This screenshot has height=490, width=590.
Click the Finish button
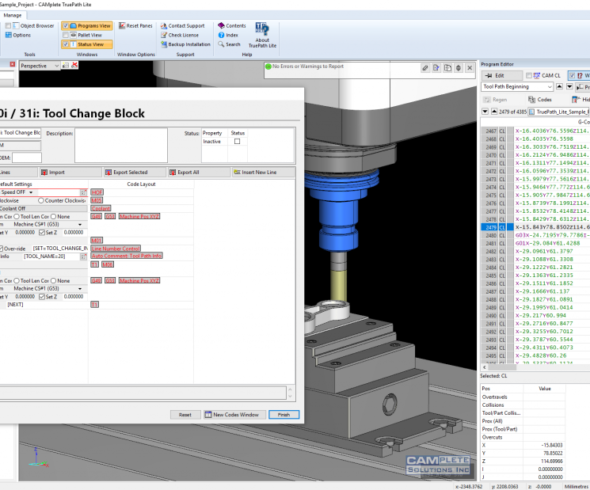[284, 414]
